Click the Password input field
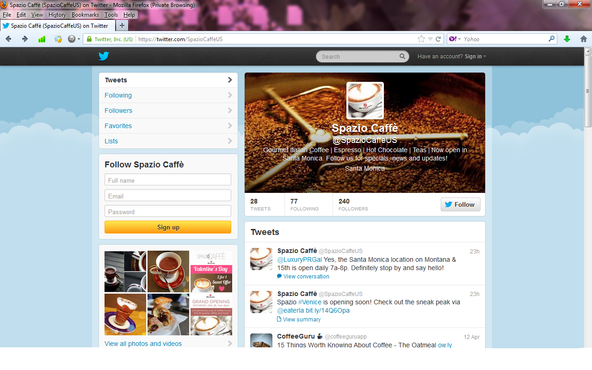Viewport: 592px width, 370px height. 168,211
